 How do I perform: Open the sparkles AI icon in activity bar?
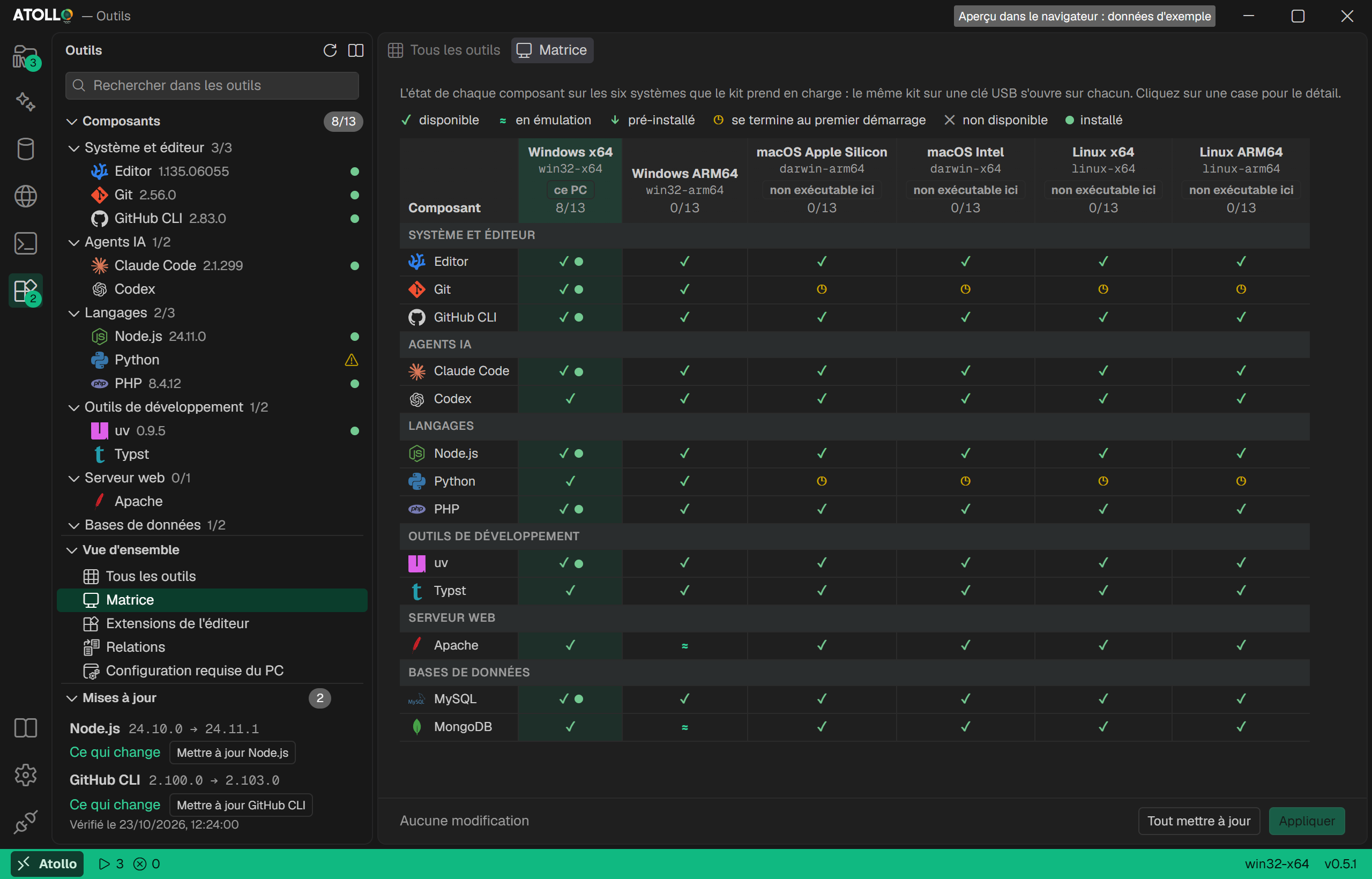coord(26,102)
